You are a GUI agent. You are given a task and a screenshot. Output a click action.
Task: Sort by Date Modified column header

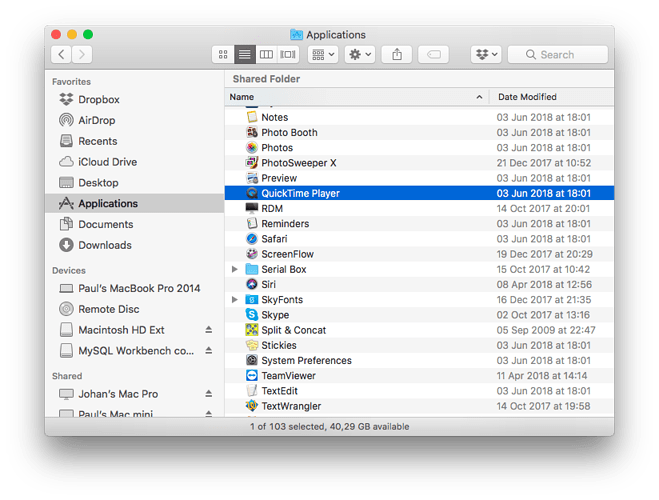coord(551,97)
